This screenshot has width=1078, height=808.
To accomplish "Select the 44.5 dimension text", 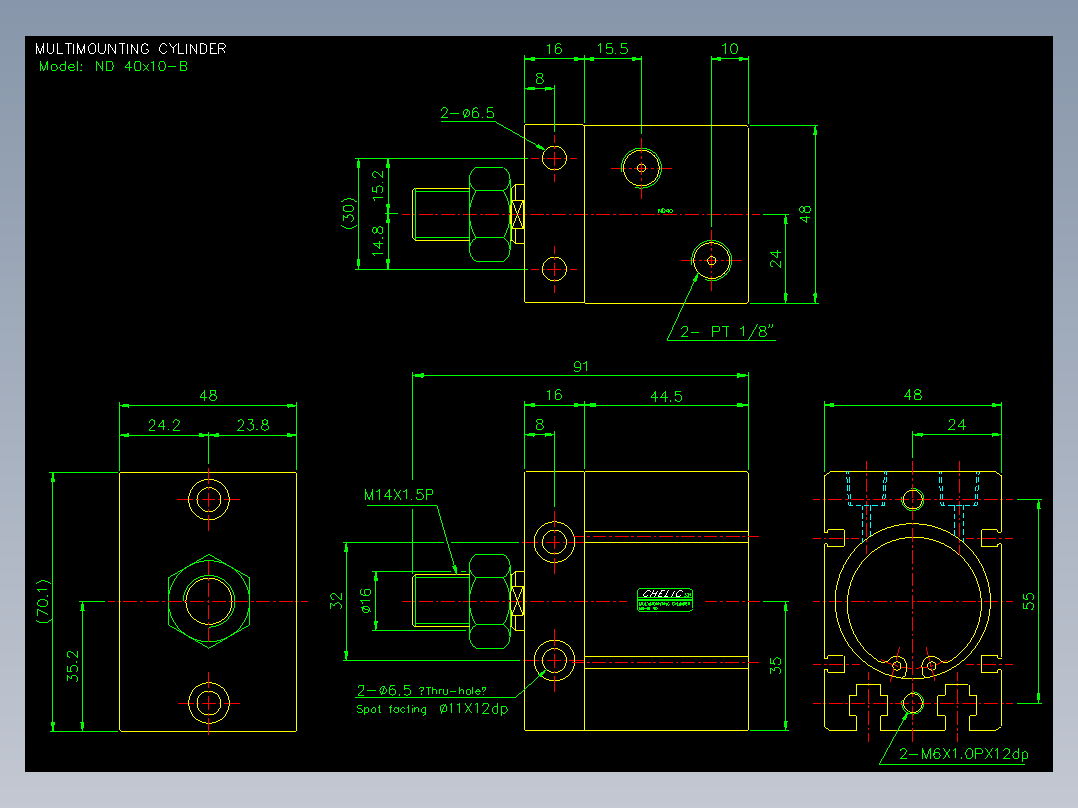I will tap(666, 396).
